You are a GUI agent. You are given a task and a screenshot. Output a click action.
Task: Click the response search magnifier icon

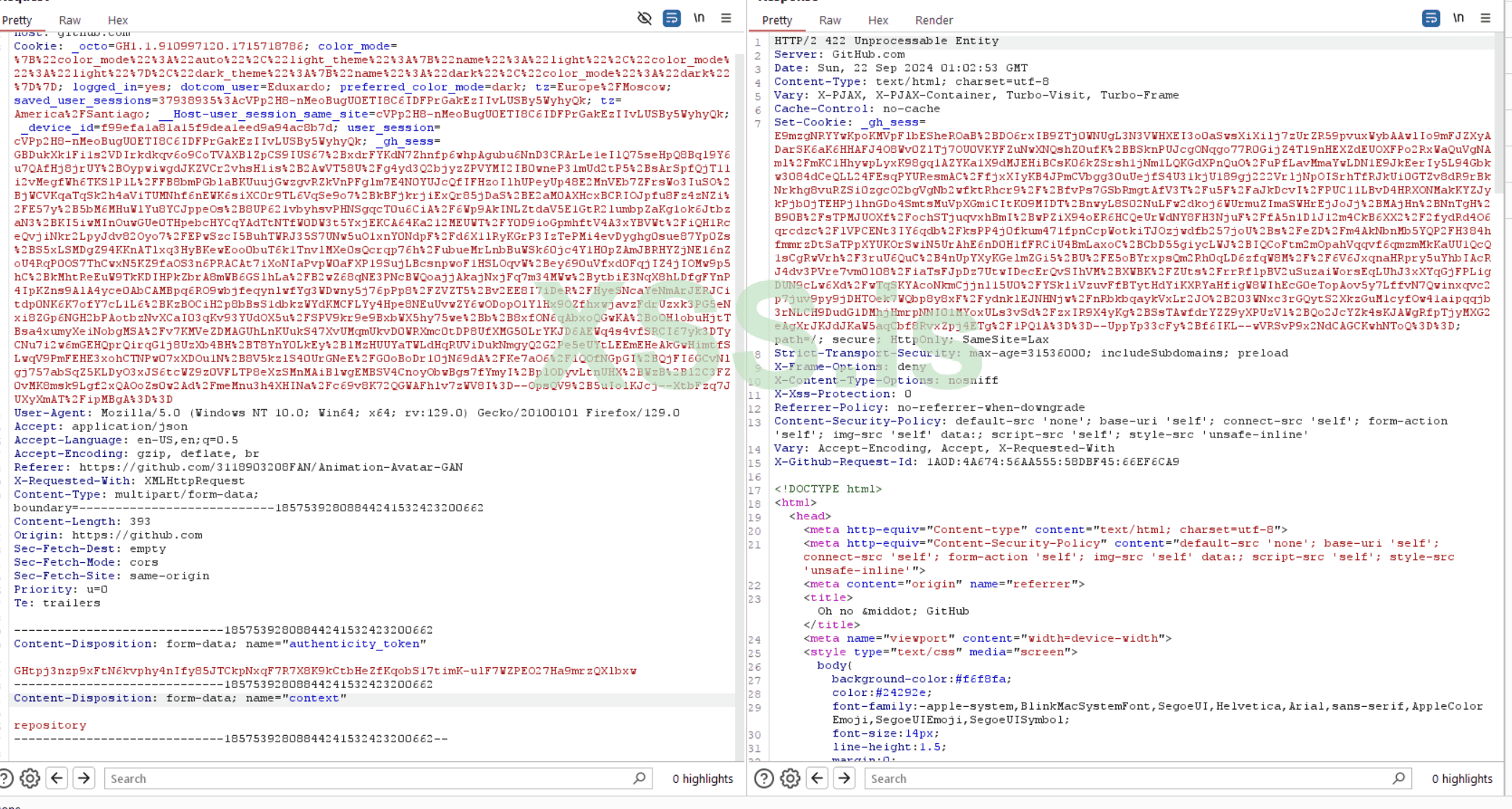click(x=1398, y=779)
